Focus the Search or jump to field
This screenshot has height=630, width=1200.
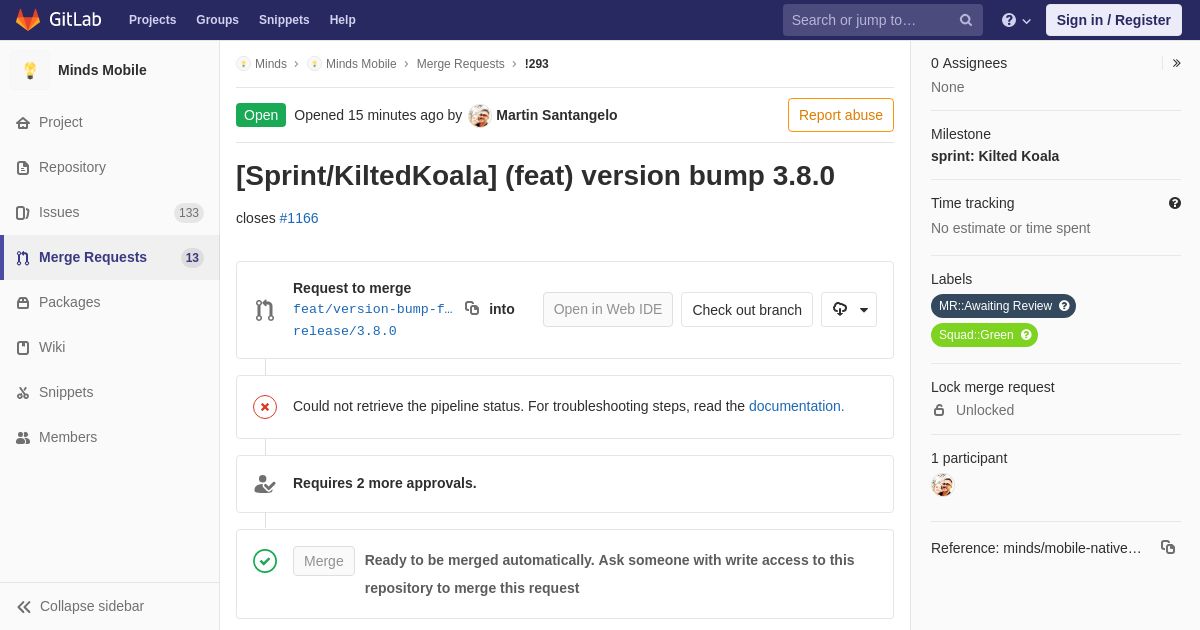point(870,20)
